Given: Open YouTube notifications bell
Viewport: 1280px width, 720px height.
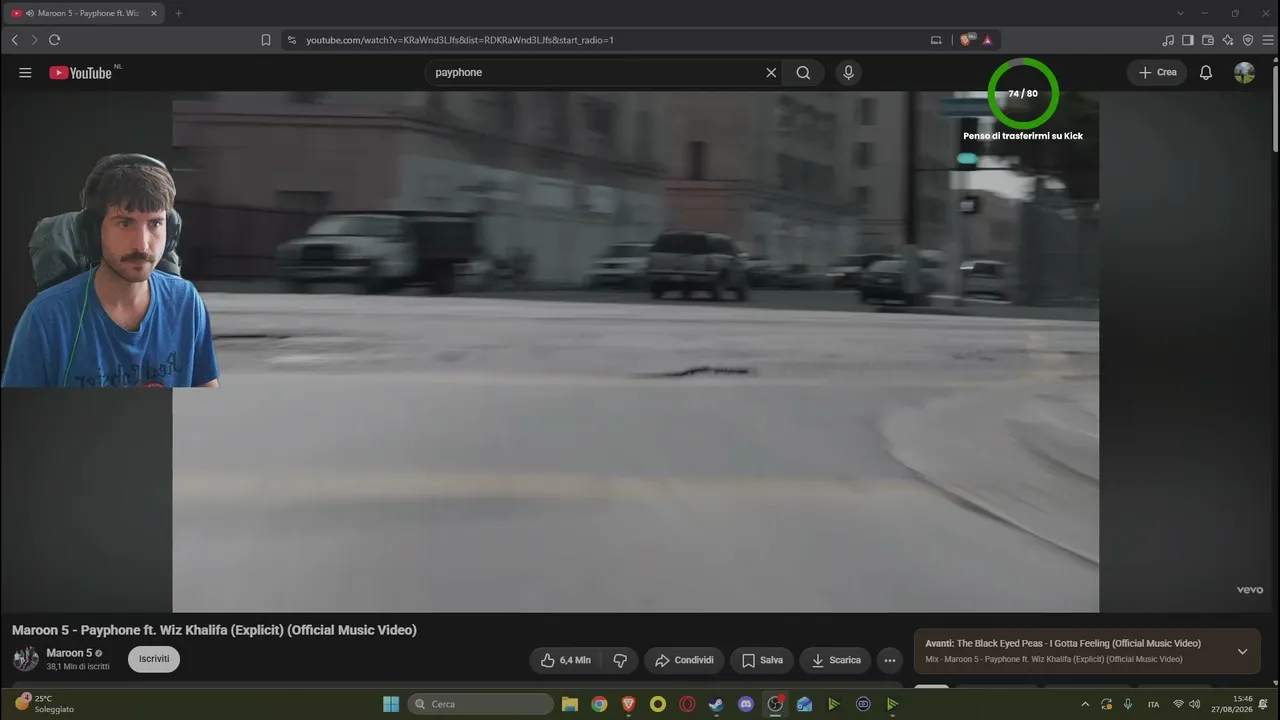Looking at the screenshot, I should (x=1206, y=72).
